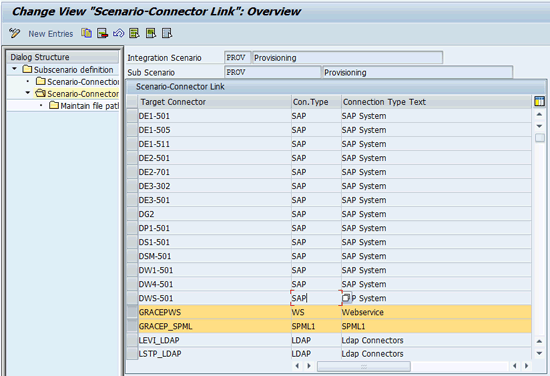Open the Maintain file path folder

pyautogui.click(x=84, y=106)
